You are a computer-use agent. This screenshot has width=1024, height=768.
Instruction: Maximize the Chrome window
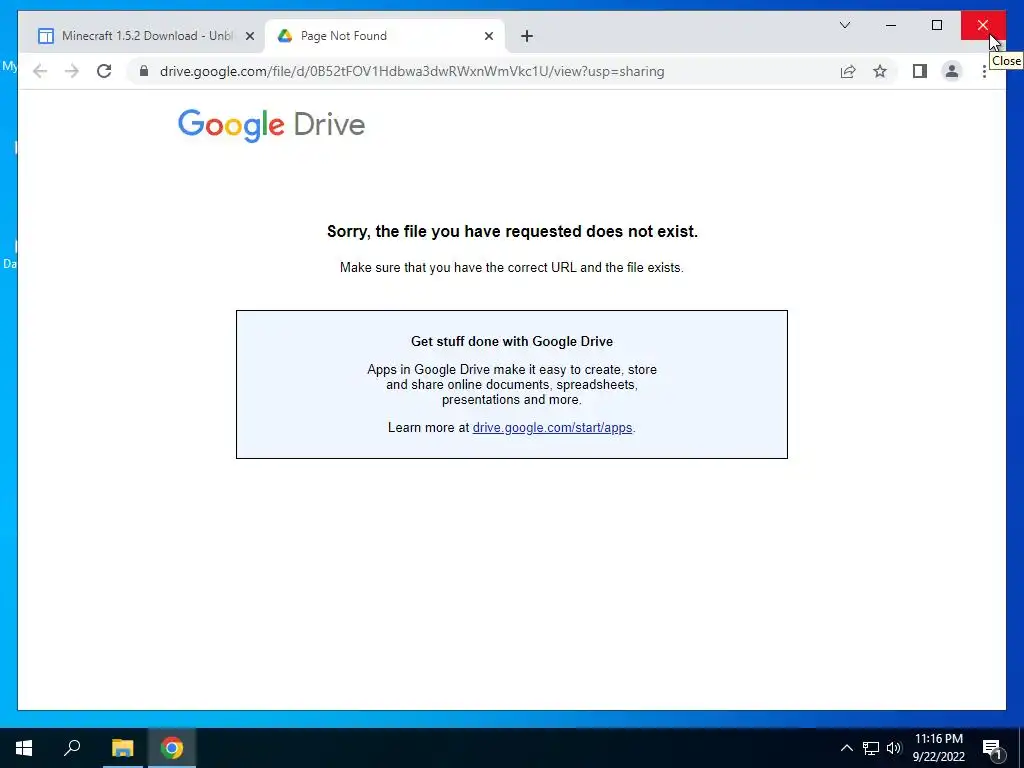[x=936, y=25]
